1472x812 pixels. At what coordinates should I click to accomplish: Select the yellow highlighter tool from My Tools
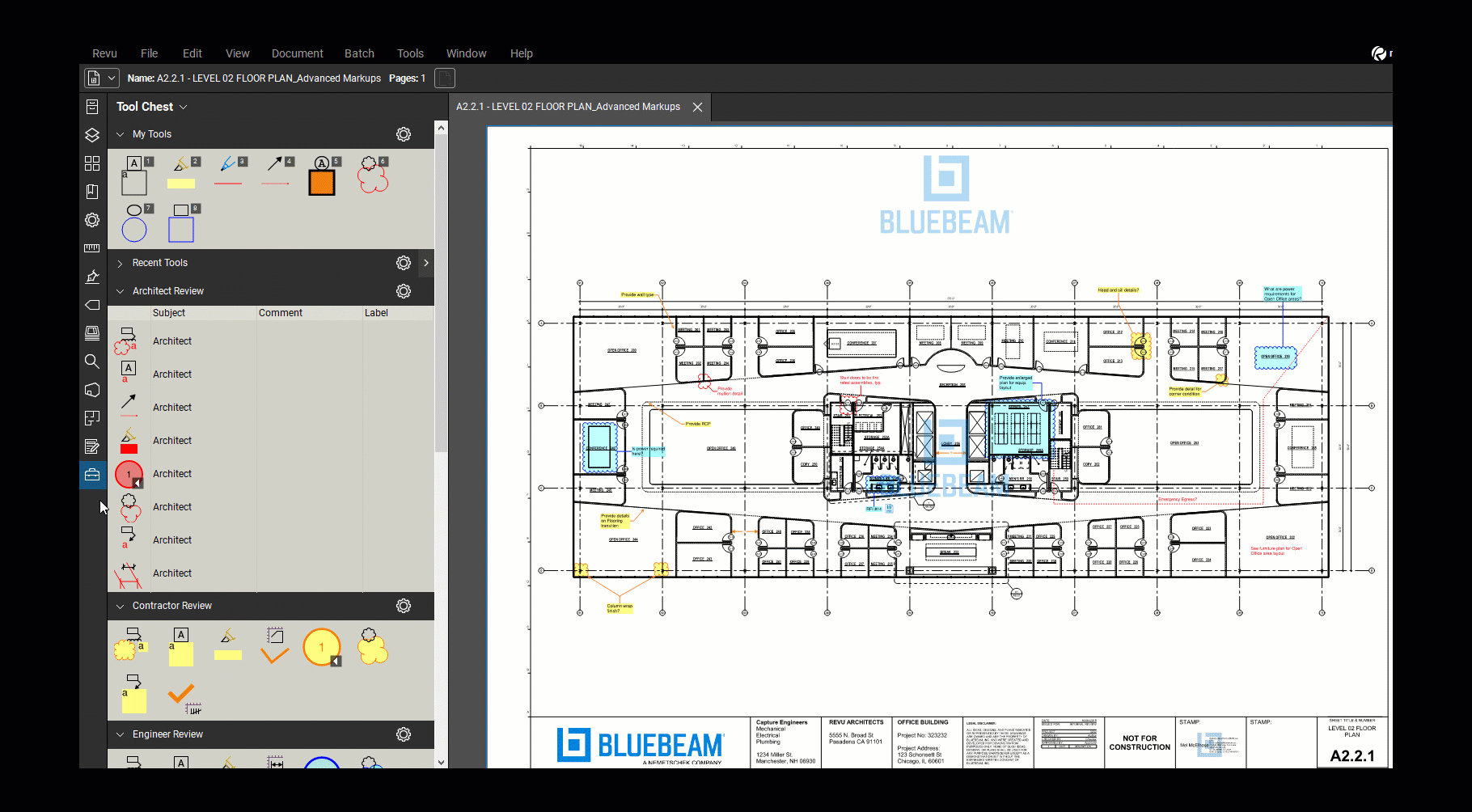point(181,180)
